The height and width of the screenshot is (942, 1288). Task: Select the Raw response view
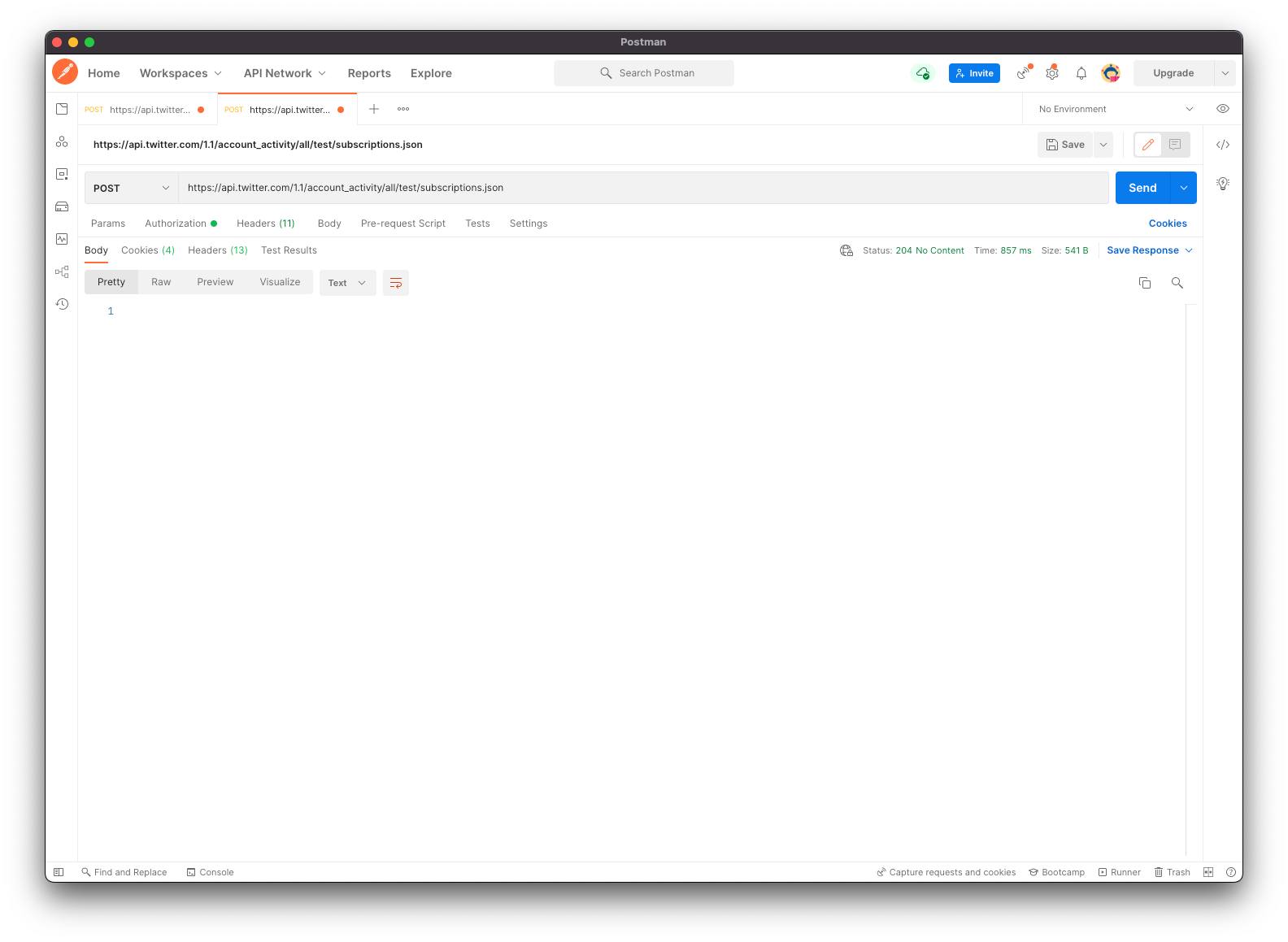click(161, 282)
